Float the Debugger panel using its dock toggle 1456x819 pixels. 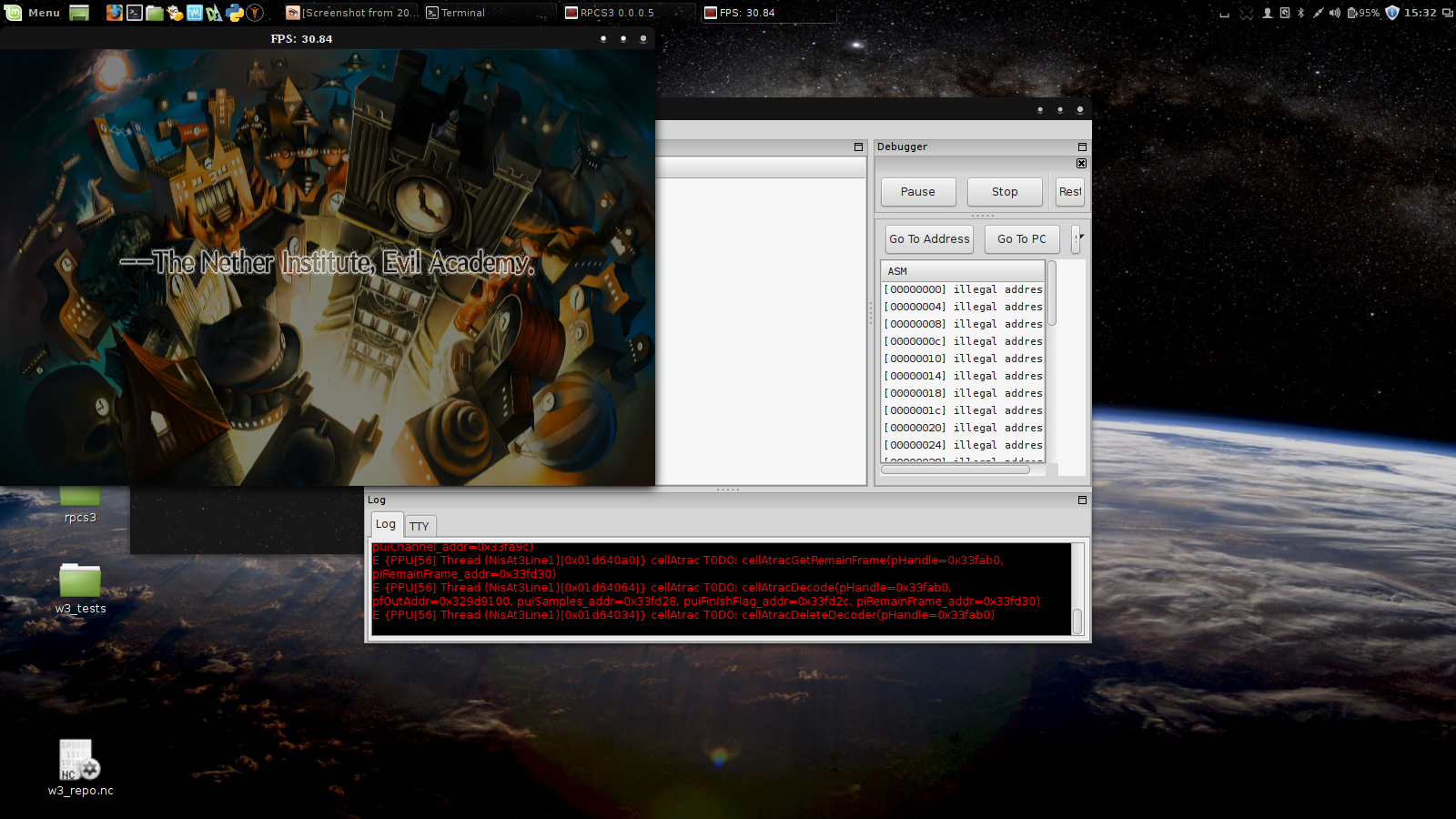pos(1082,147)
